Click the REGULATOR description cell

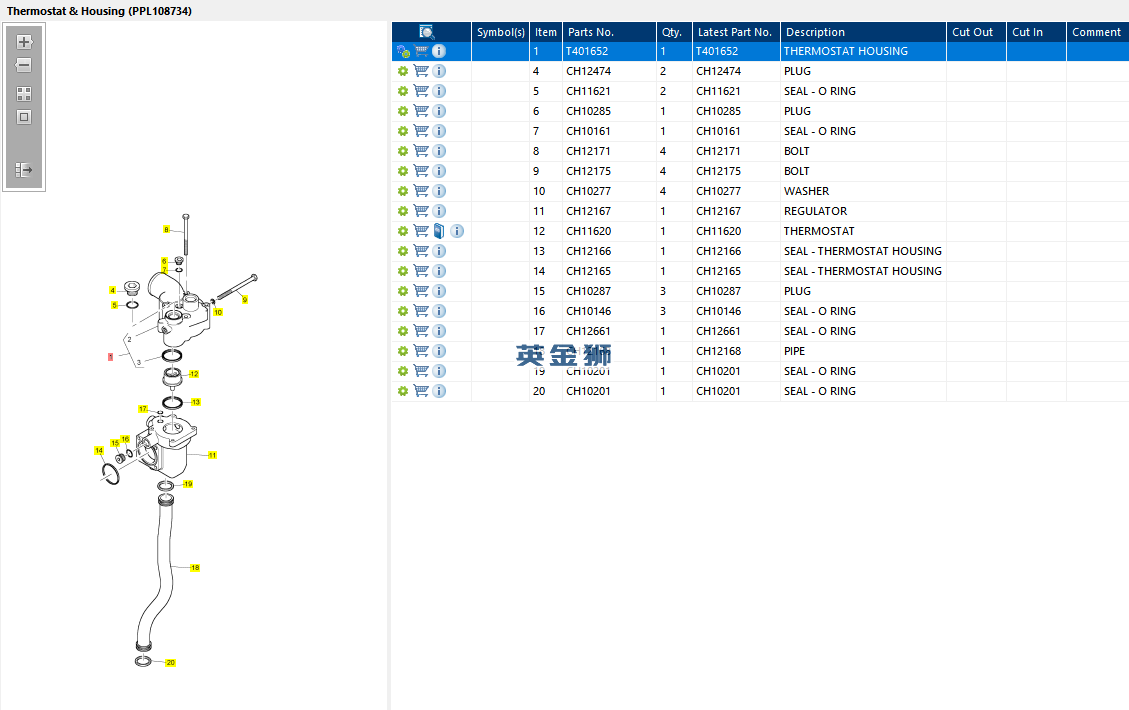coord(863,211)
